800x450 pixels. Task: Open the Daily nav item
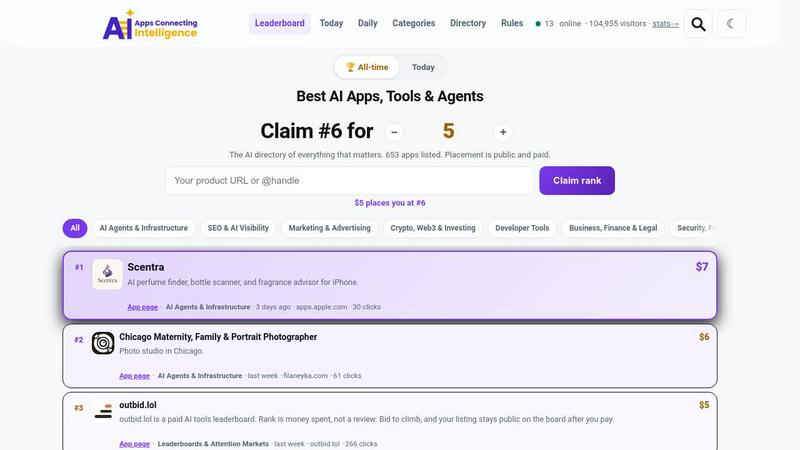coord(367,23)
